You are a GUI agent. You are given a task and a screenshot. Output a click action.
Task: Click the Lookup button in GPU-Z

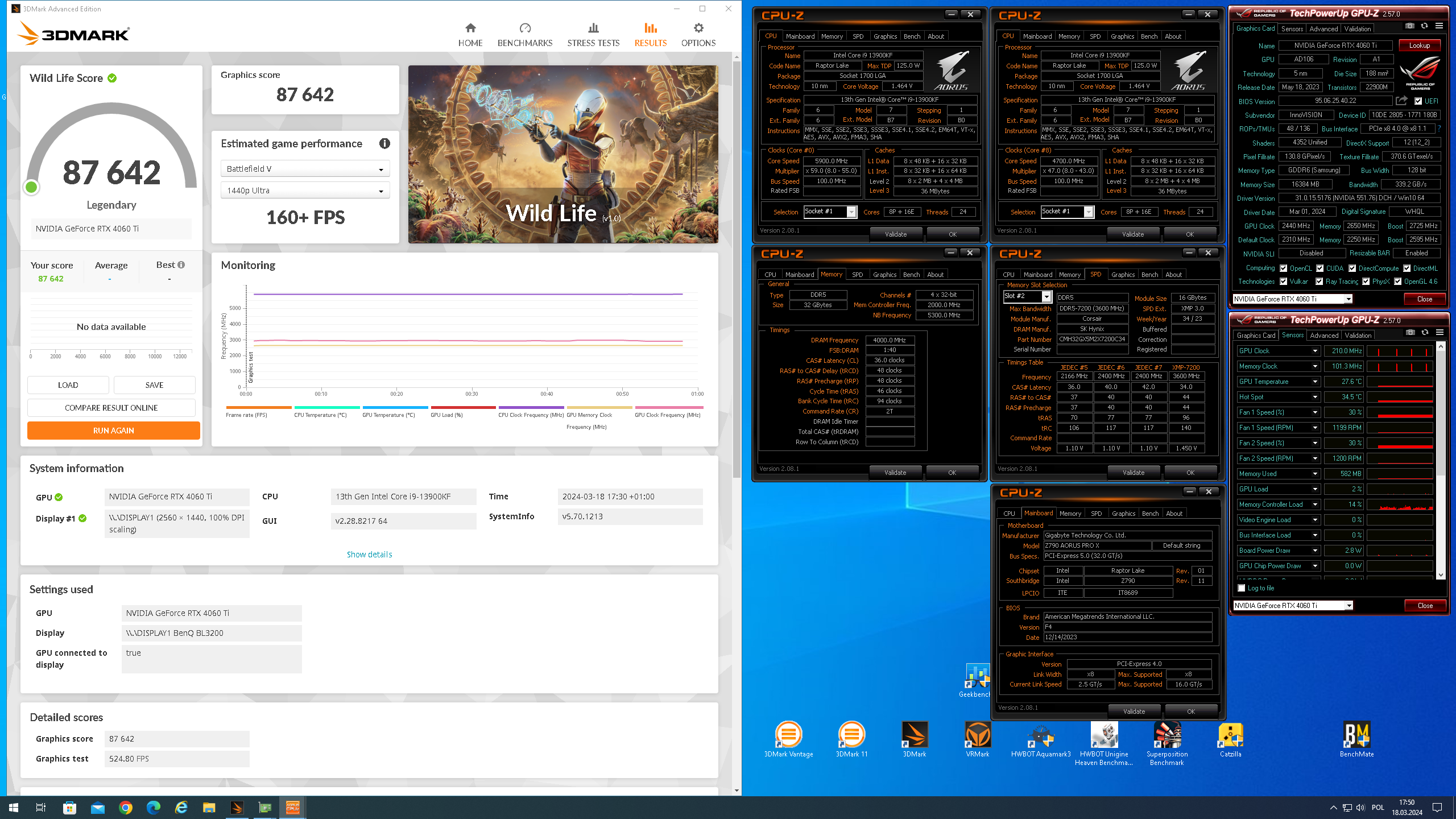(1419, 45)
